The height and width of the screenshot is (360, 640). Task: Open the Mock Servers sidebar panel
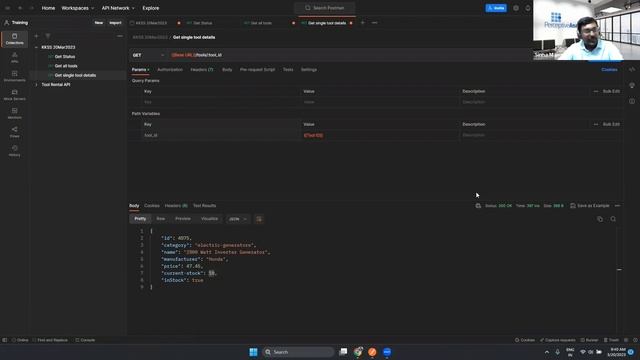14,95
